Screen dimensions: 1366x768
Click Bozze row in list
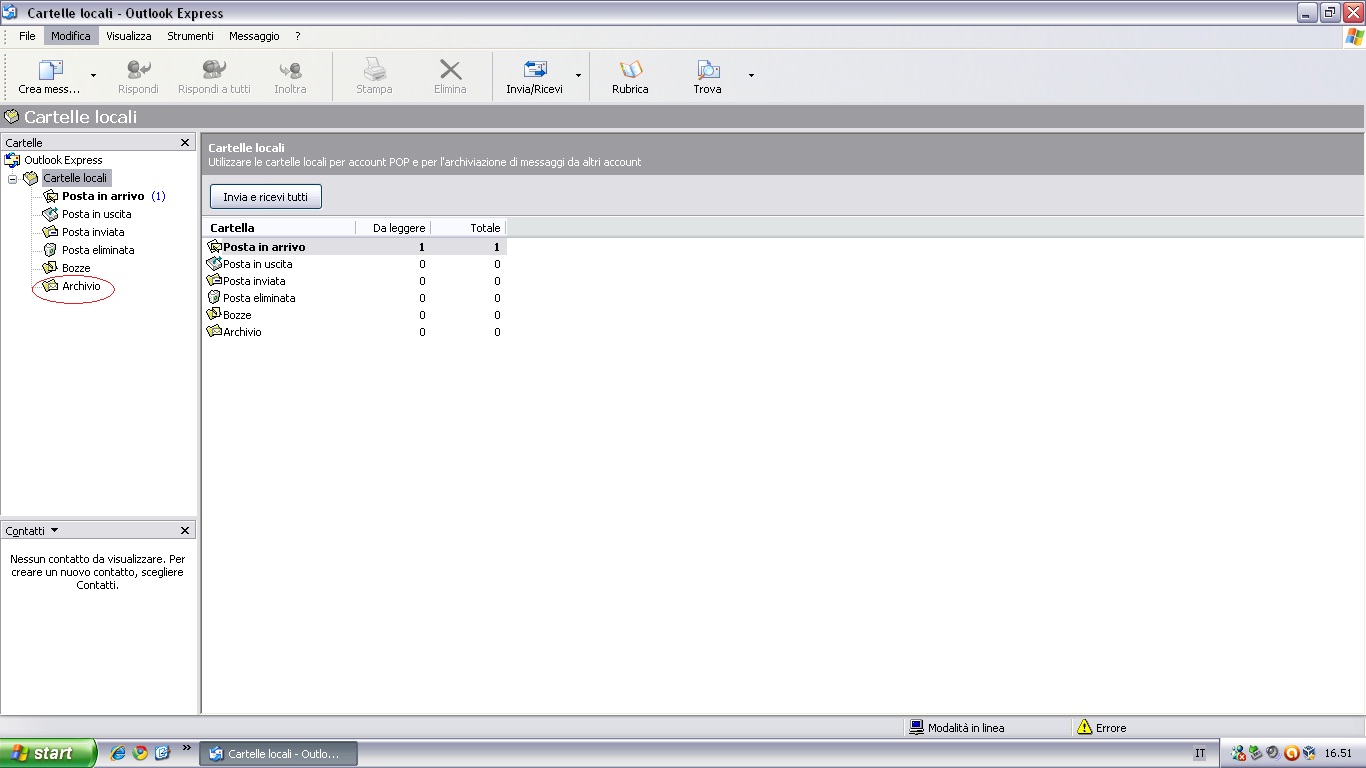(x=355, y=315)
